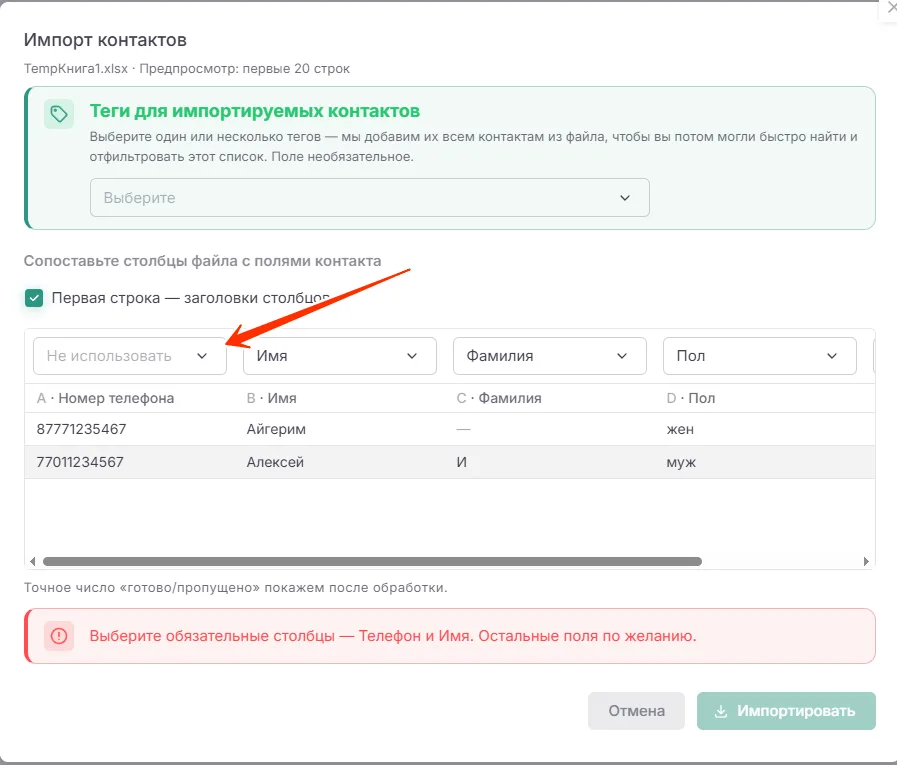Click the cell 'жен'

pos(680,429)
